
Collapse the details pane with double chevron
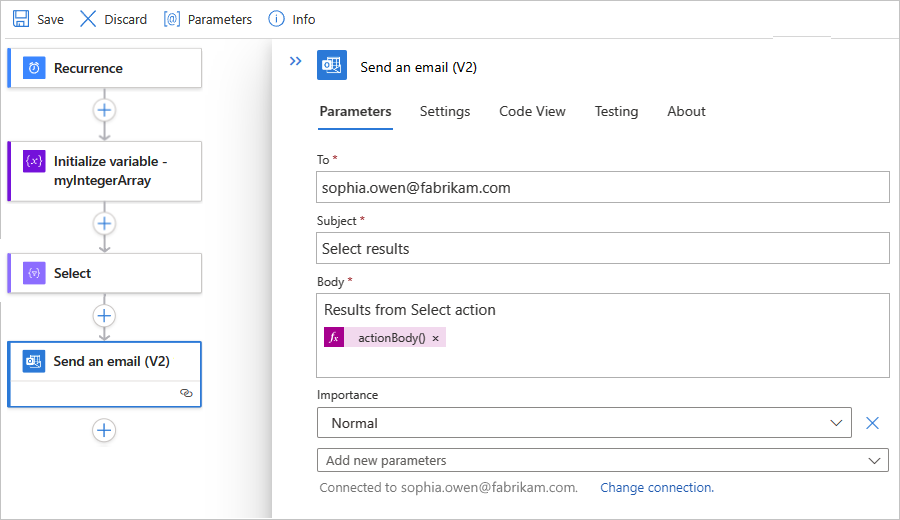coord(295,61)
